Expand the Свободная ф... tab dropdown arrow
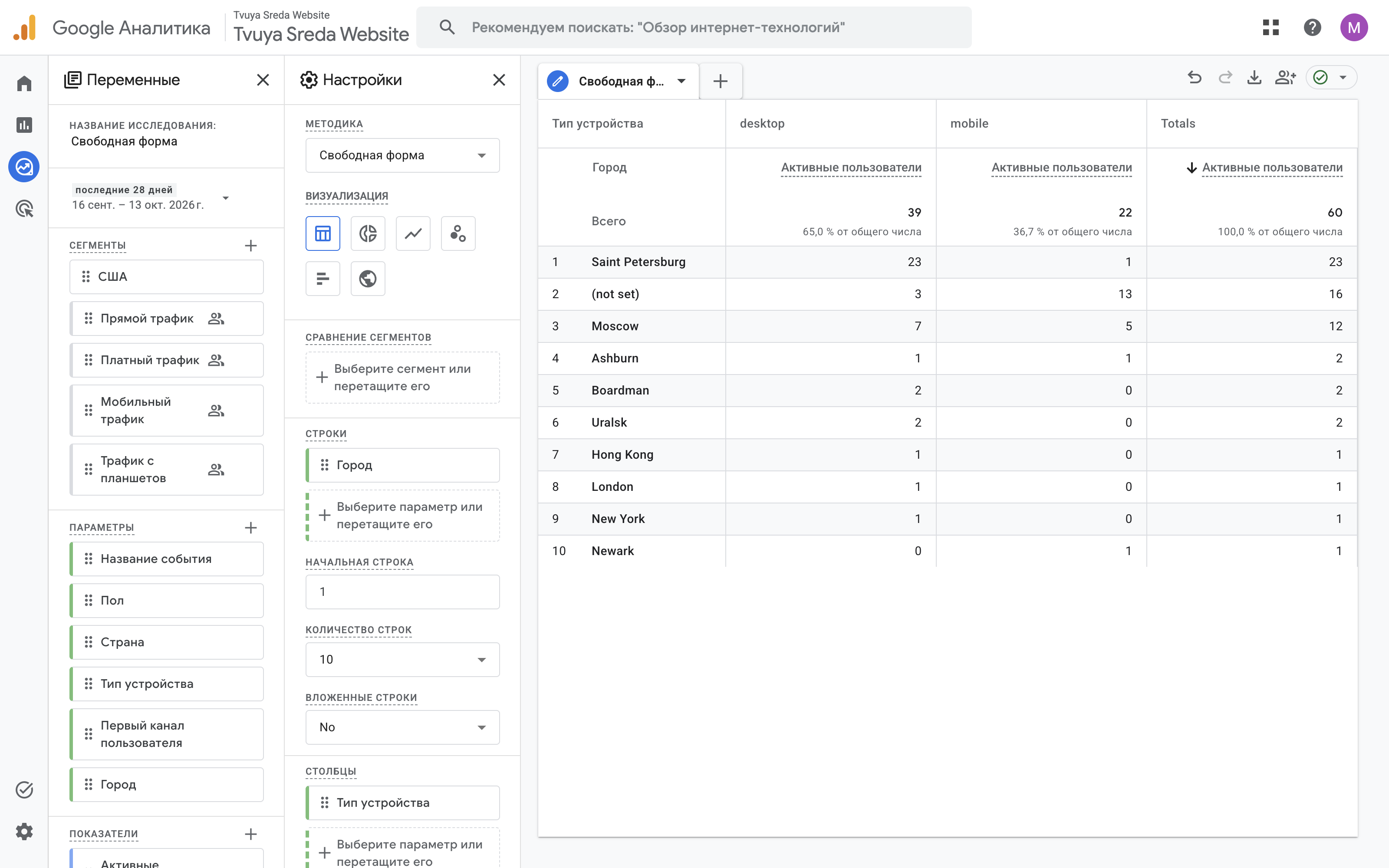This screenshot has height=868, width=1389. [x=681, y=81]
